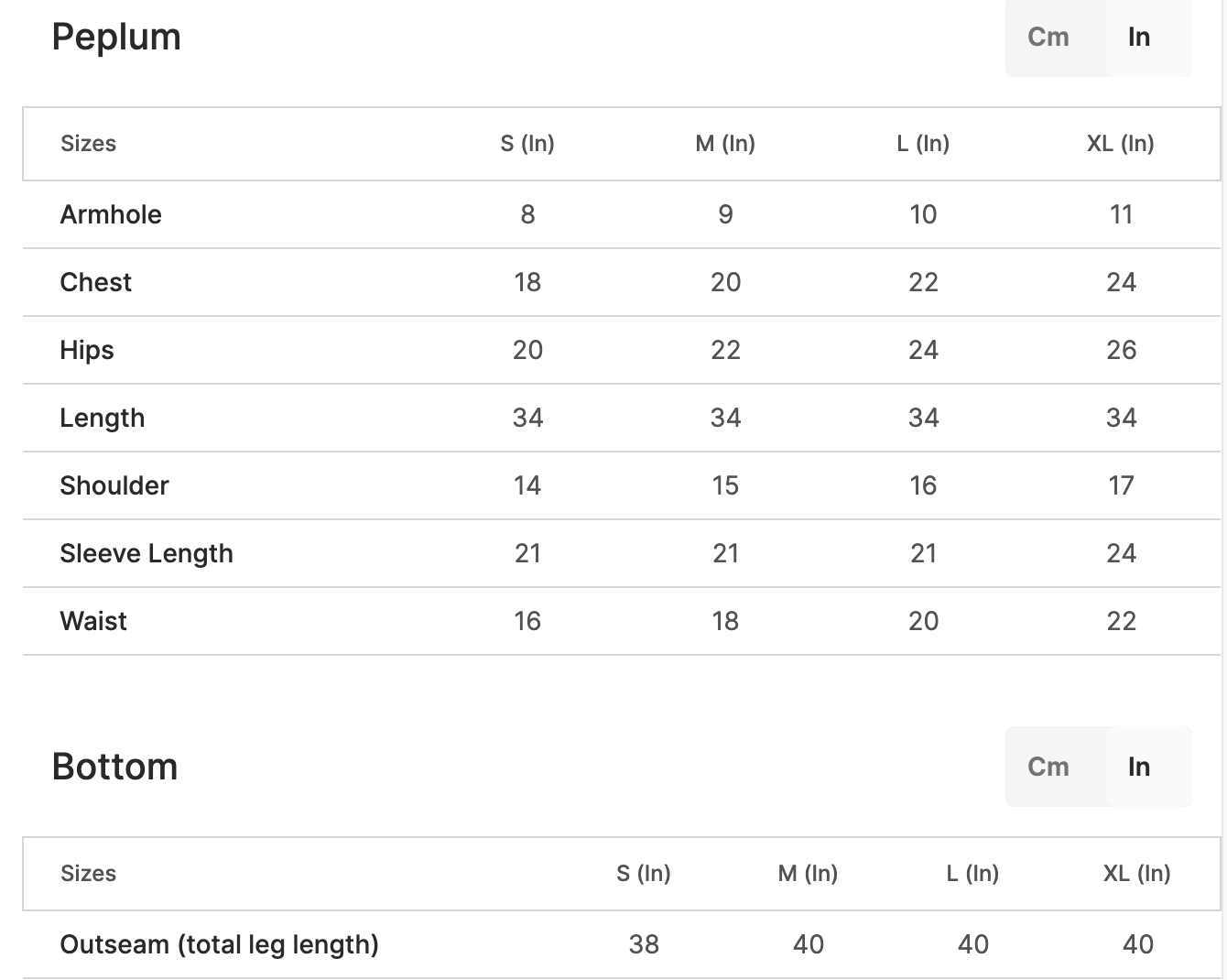Switch Bottom size chart to Cm
The width and height of the screenshot is (1227, 980).
pos(1048,767)
